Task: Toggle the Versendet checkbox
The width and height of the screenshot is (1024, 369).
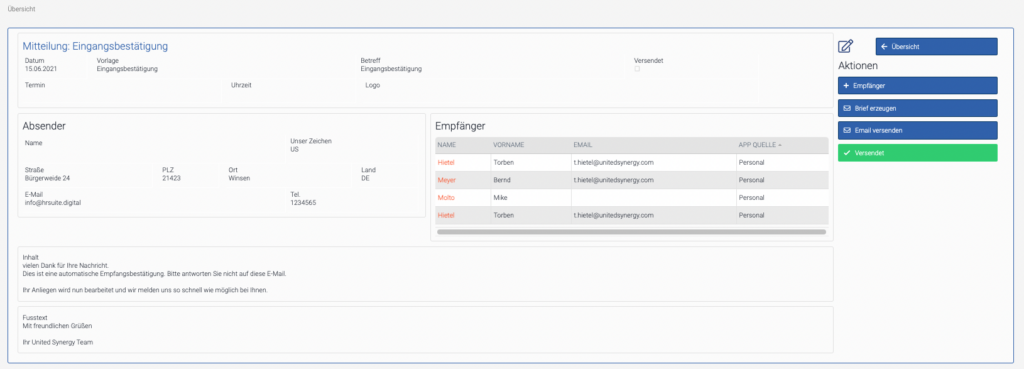Action: 637,69
